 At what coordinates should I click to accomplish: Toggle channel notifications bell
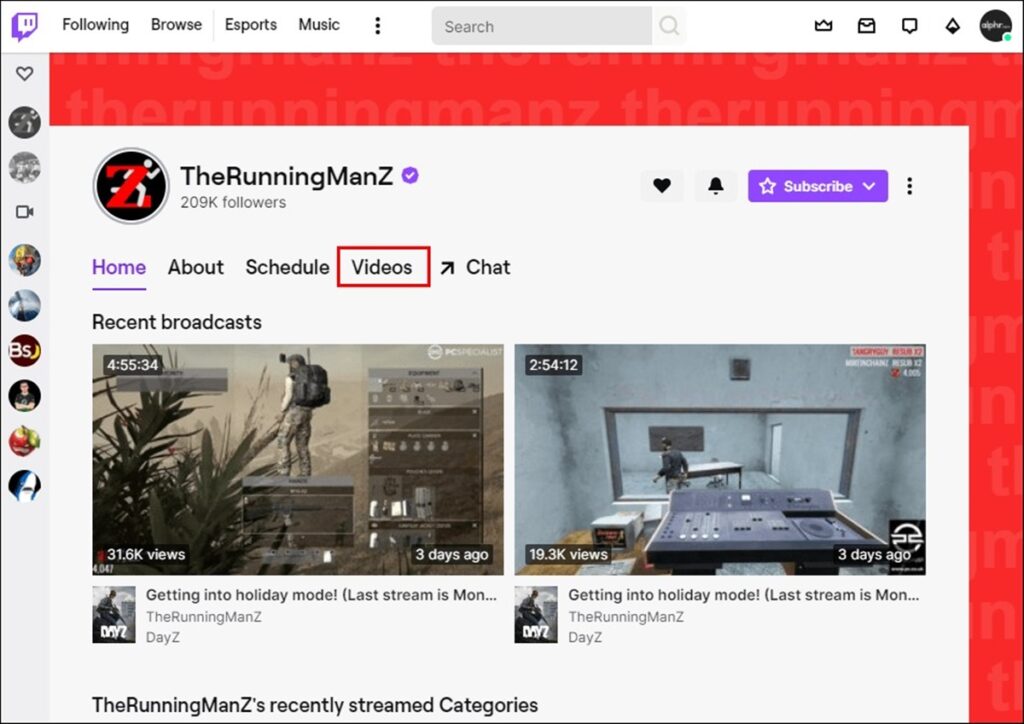[716, 186]
